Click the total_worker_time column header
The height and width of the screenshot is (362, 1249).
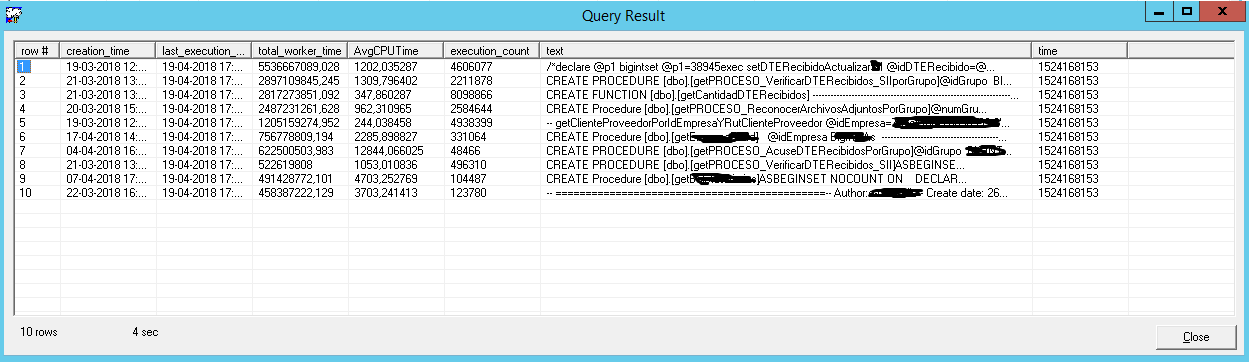301,50
